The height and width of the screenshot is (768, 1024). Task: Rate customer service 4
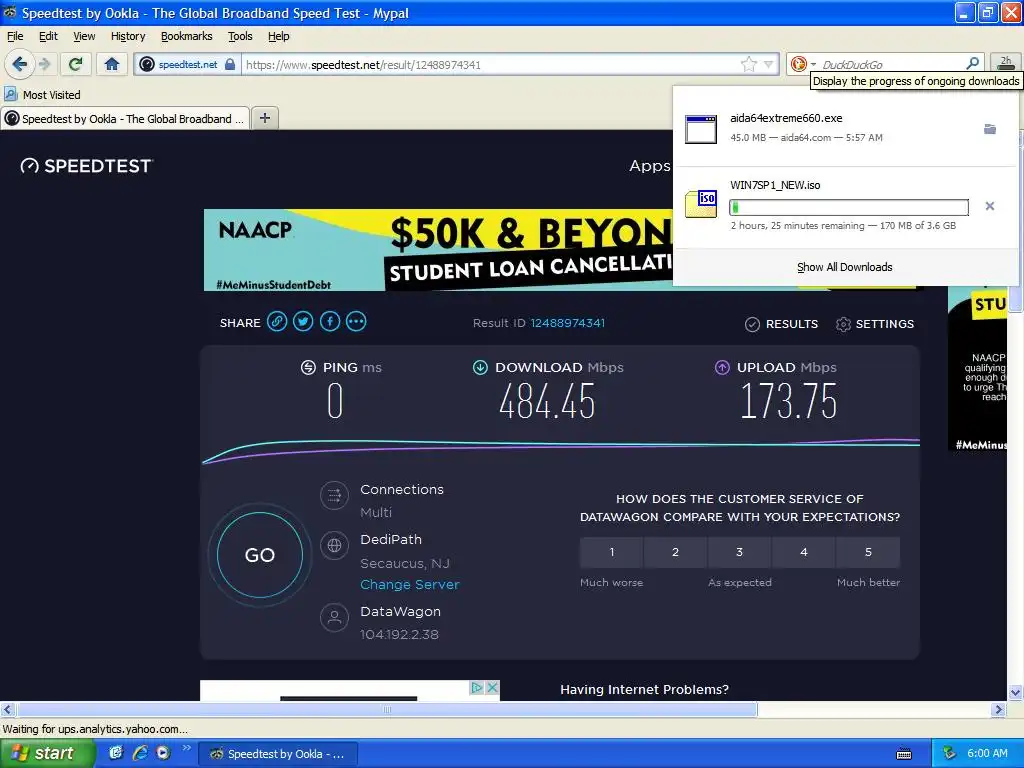coord(804,552)
